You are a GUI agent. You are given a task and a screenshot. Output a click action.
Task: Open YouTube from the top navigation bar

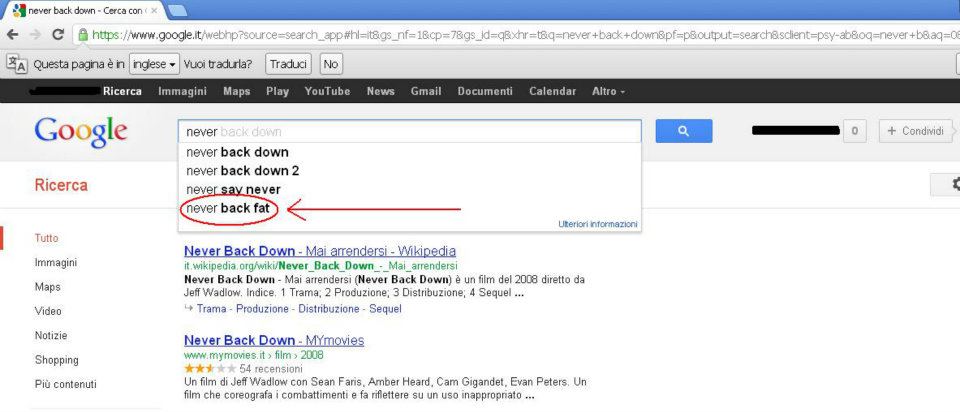[x=327, y=91]
